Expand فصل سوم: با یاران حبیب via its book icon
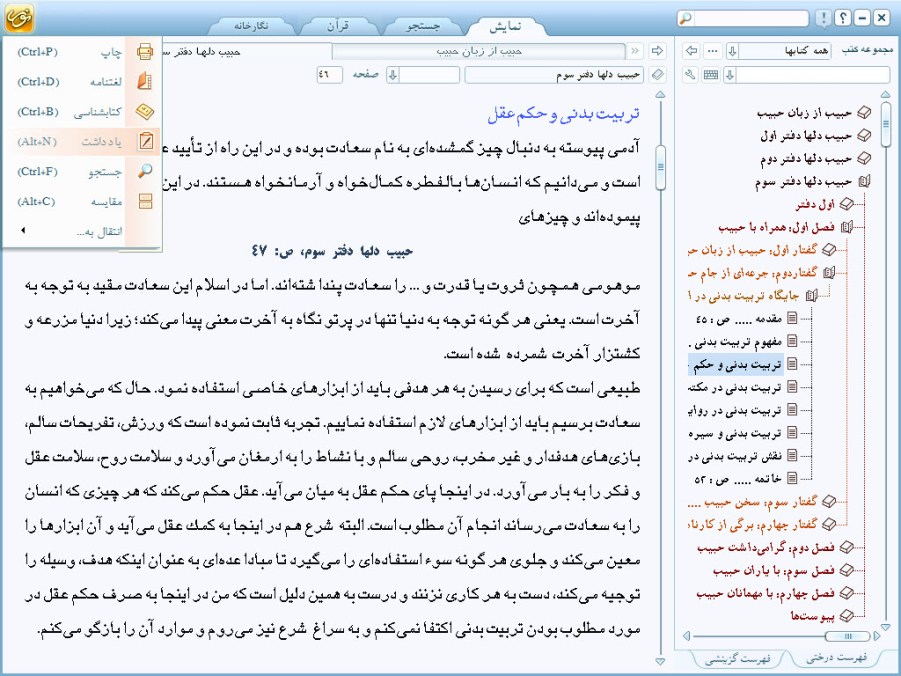This screenshot has height=676, width=901. pyautogui.click(x=846, y=570)
